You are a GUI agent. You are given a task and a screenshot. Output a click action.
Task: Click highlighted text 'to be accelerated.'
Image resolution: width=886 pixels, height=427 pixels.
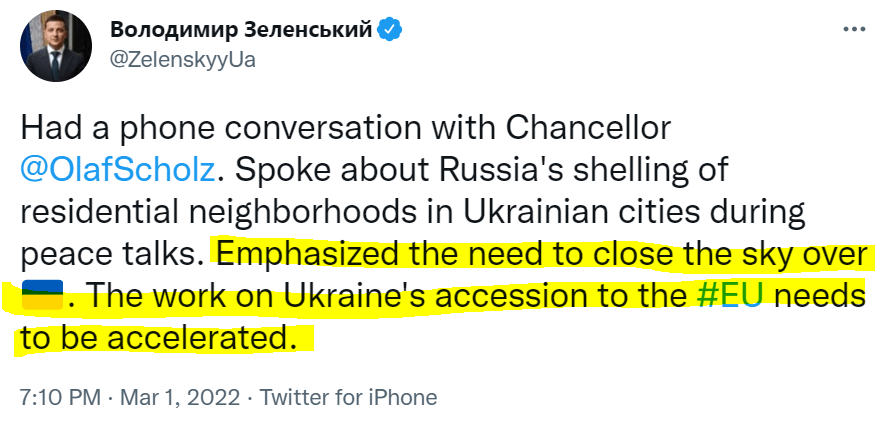tap(159, 338)
